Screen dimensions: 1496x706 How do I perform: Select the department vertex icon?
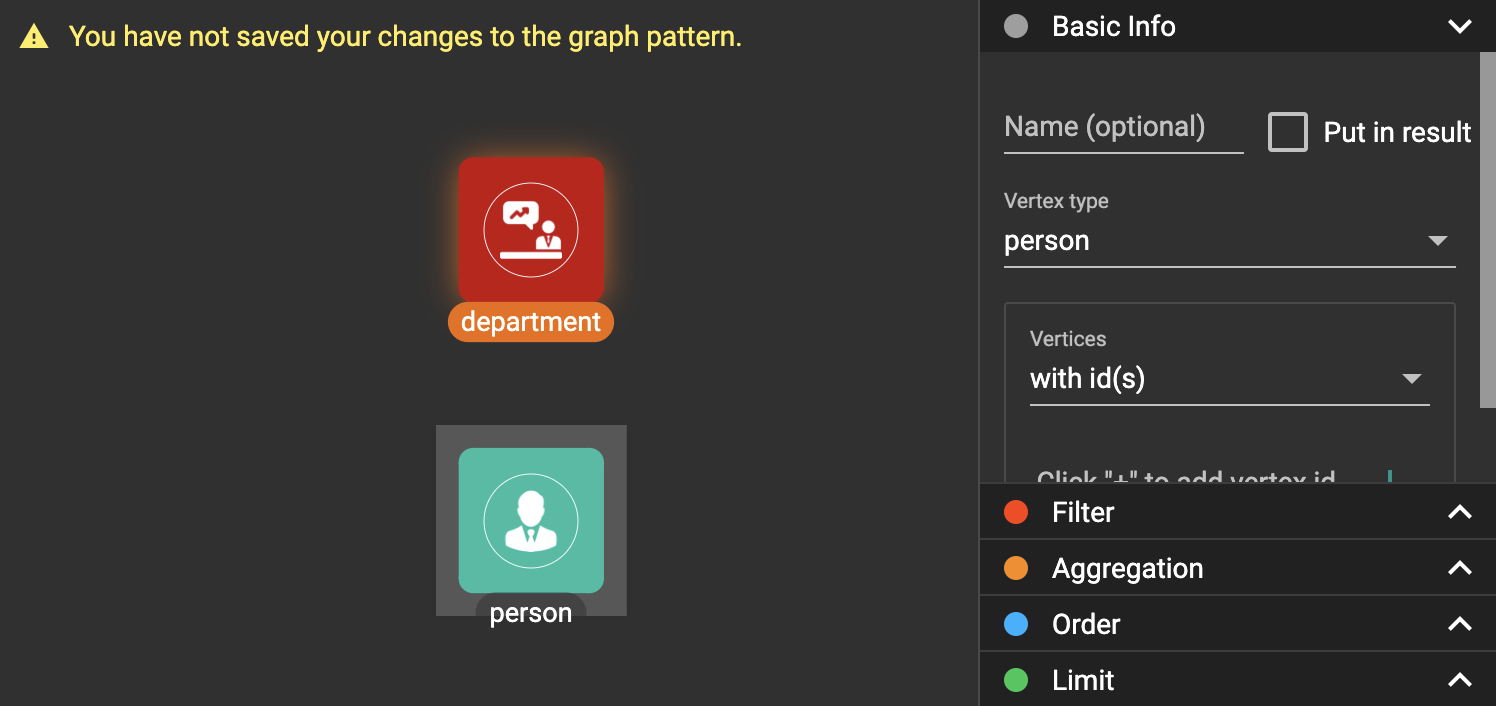click(x=531, y=229)
